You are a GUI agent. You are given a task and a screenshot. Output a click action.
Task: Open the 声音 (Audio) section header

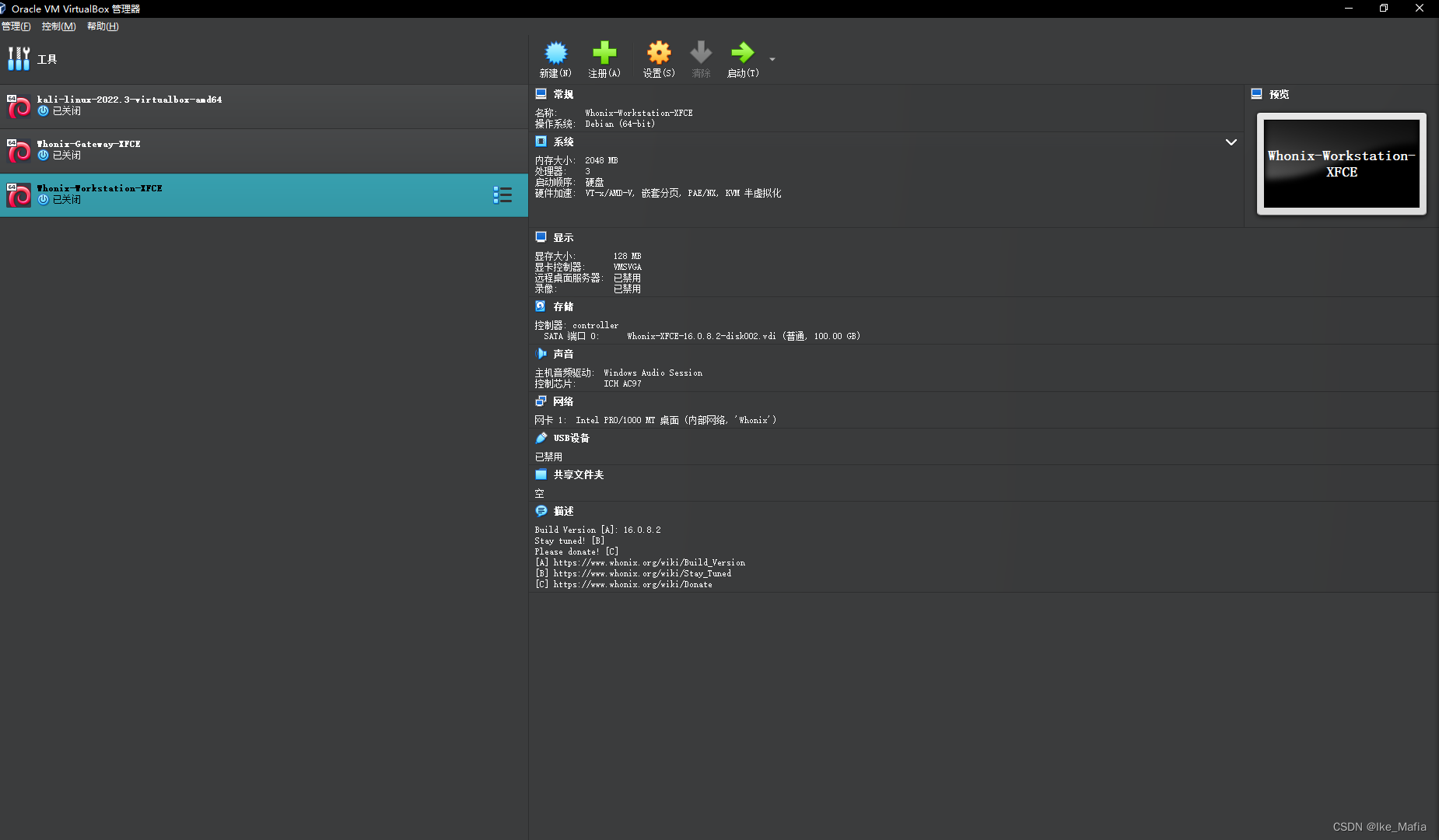[x=563, y=354]
